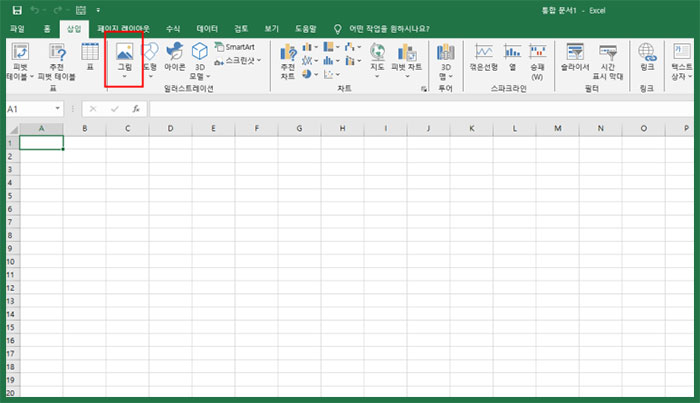700x403 pixels.
Task: Insert a 열 (Column) sparkline
Action: [512, 58]
